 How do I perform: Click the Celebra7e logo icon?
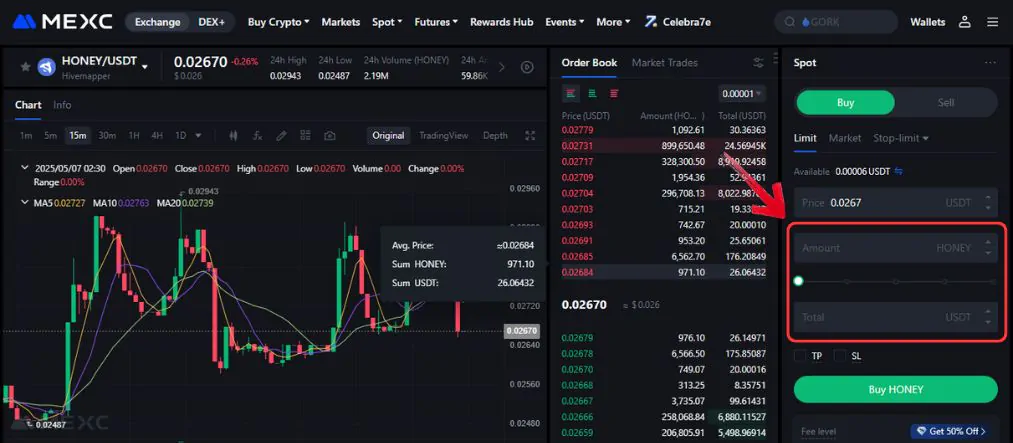tap(651, 22)
